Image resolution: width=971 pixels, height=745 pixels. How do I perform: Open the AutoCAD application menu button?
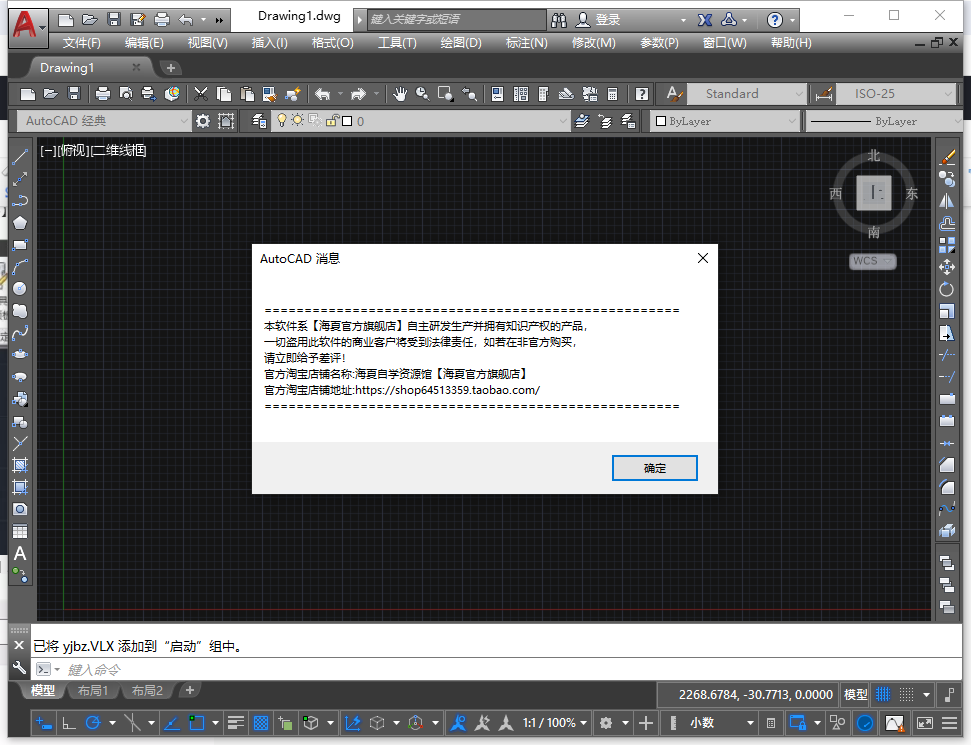(28, 27)
